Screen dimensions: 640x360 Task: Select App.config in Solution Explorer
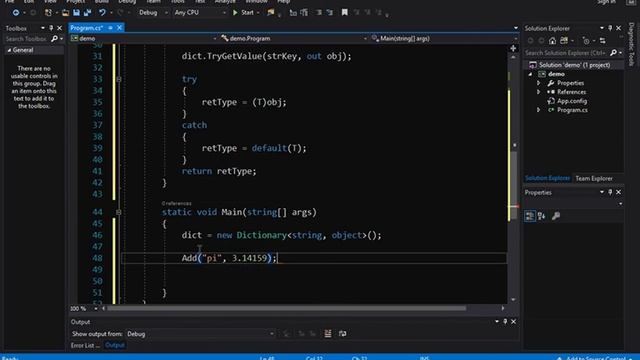tap(571, 101)
